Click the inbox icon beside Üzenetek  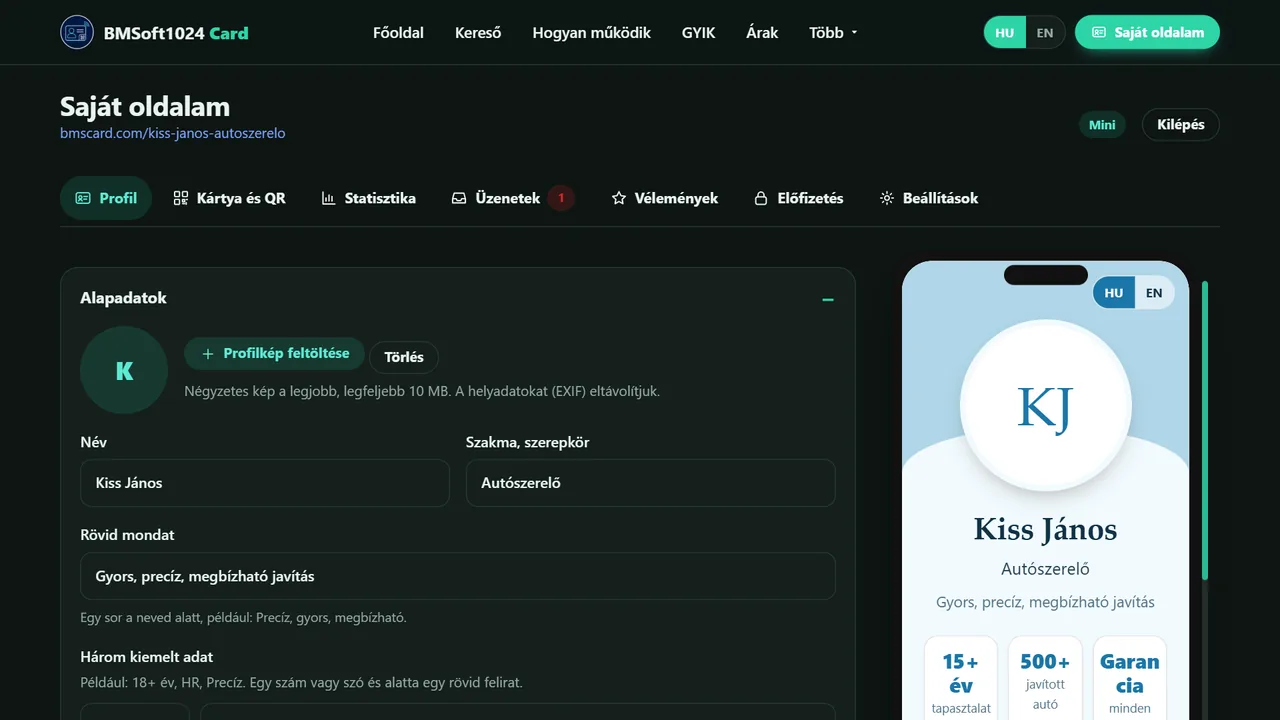tap(459, 198)
